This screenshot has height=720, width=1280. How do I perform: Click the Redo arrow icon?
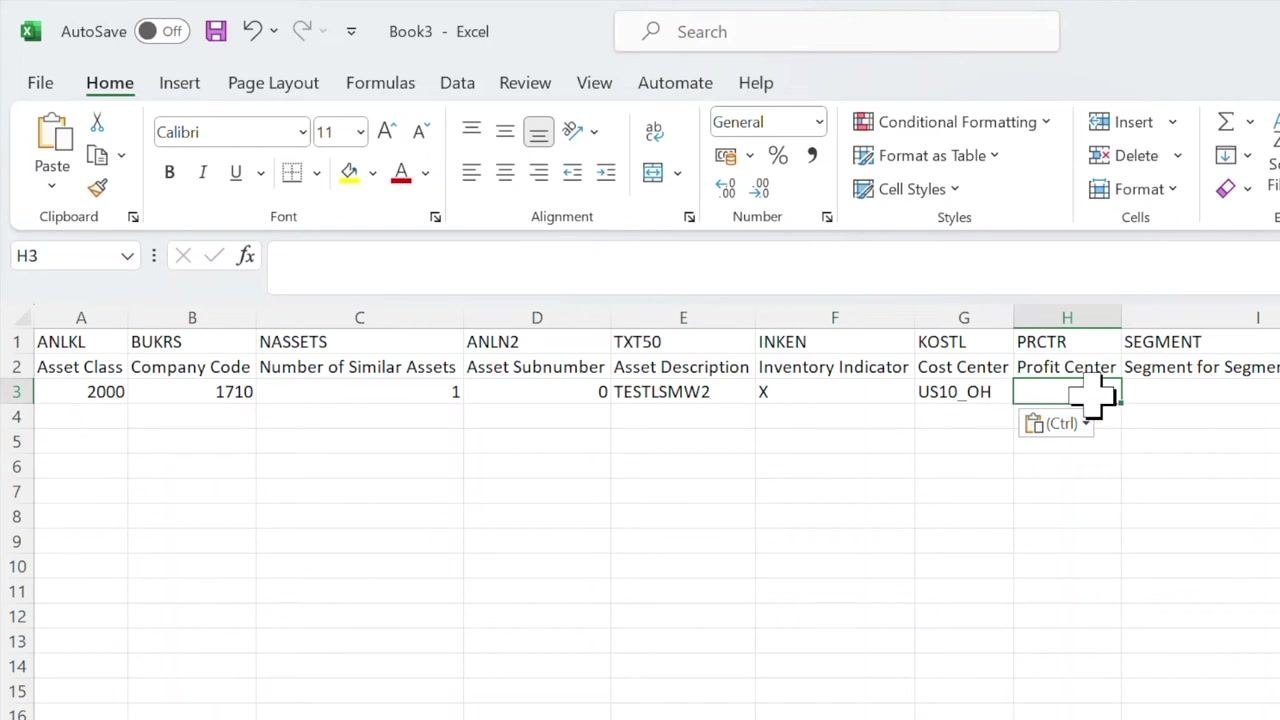tap(302, 31)
